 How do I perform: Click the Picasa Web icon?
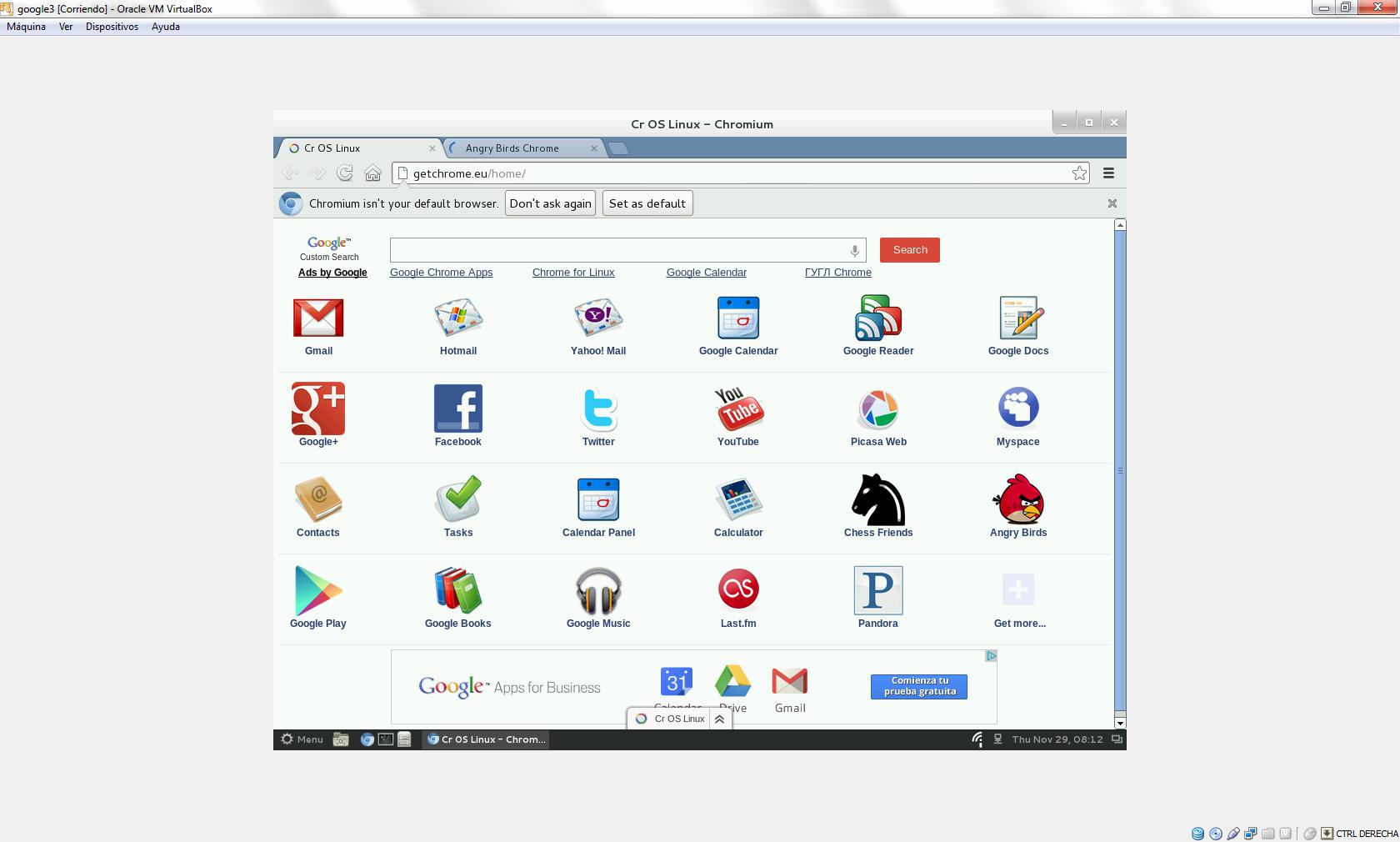pyautogui.click(x=877, y=409)
